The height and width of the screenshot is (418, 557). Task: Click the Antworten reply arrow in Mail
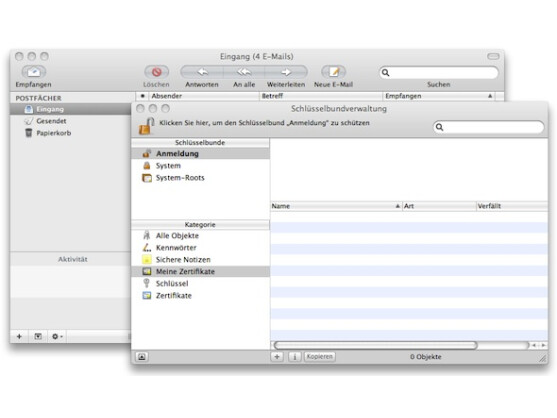click(202, 72)
